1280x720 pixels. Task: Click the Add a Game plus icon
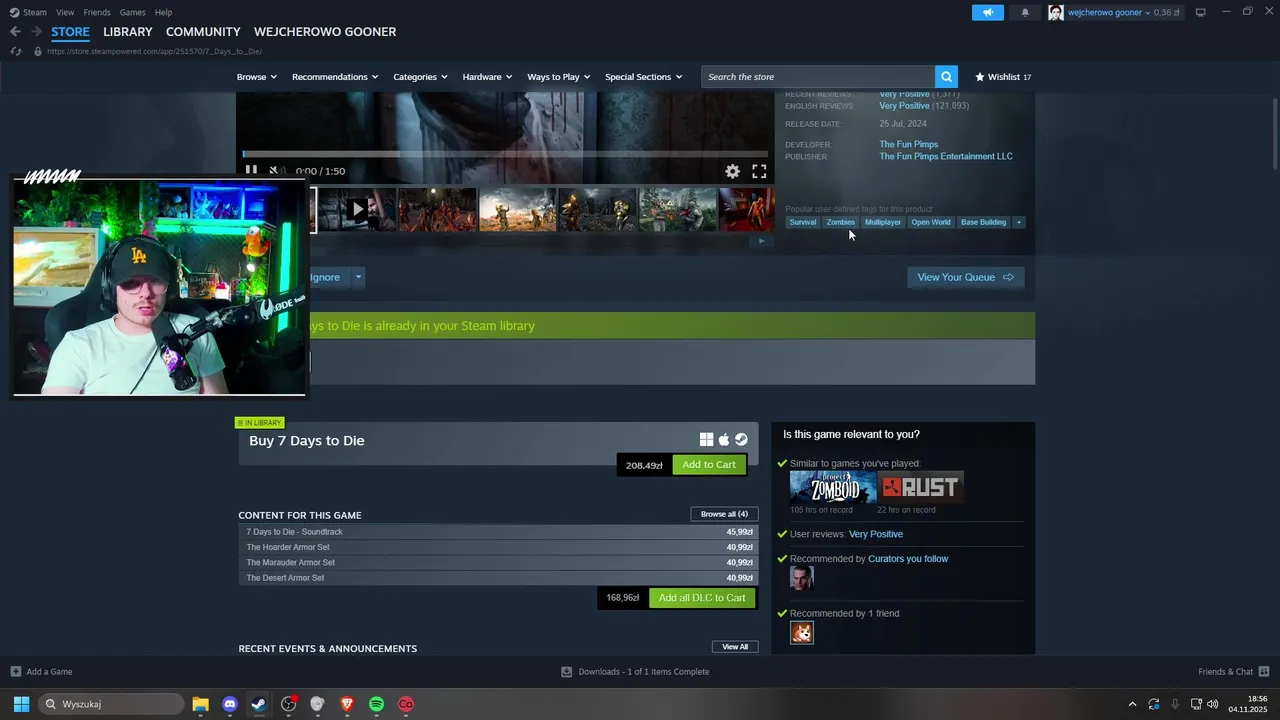tap(15, 671)
